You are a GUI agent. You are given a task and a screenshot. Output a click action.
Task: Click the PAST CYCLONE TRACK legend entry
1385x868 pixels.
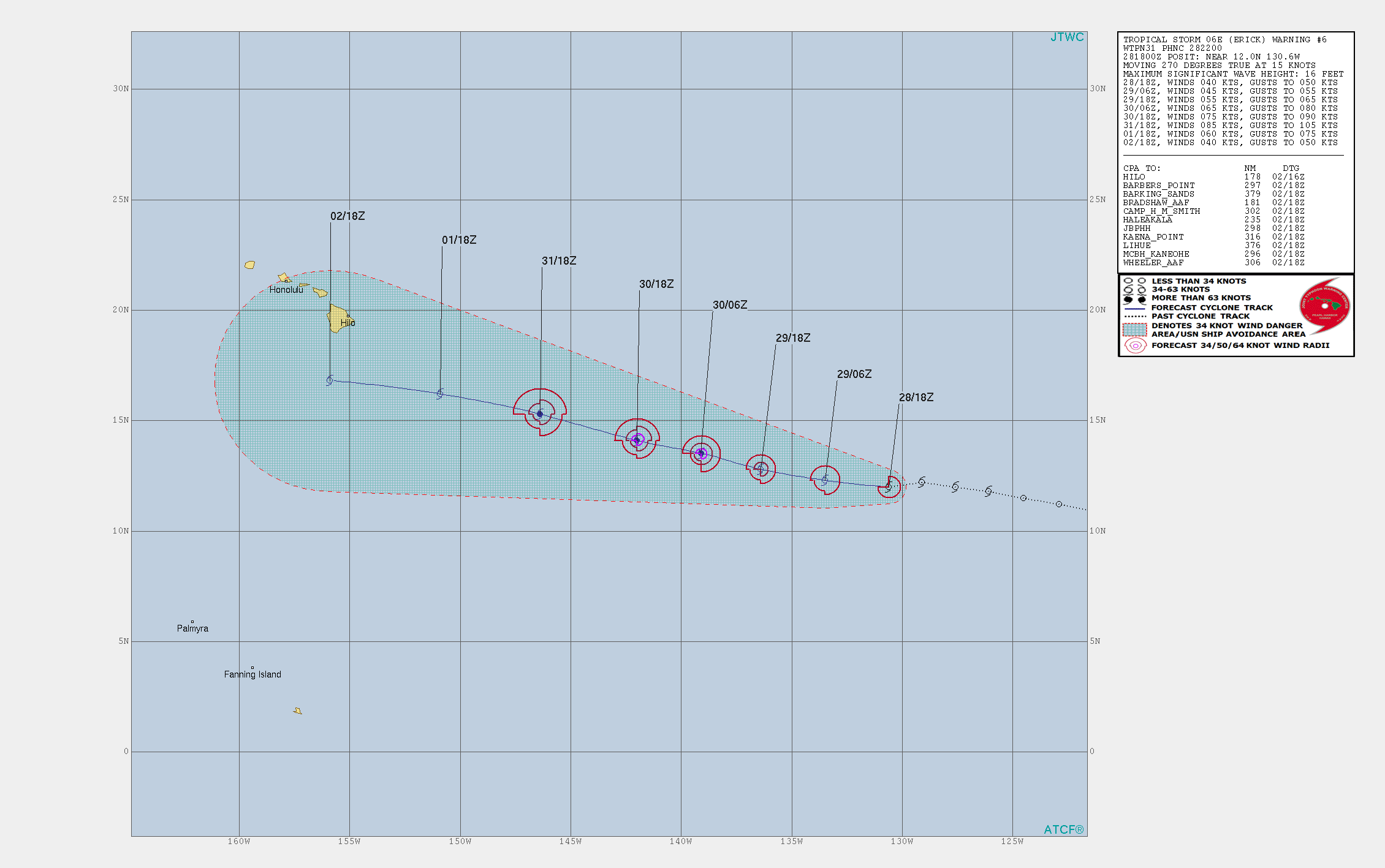1200,317
